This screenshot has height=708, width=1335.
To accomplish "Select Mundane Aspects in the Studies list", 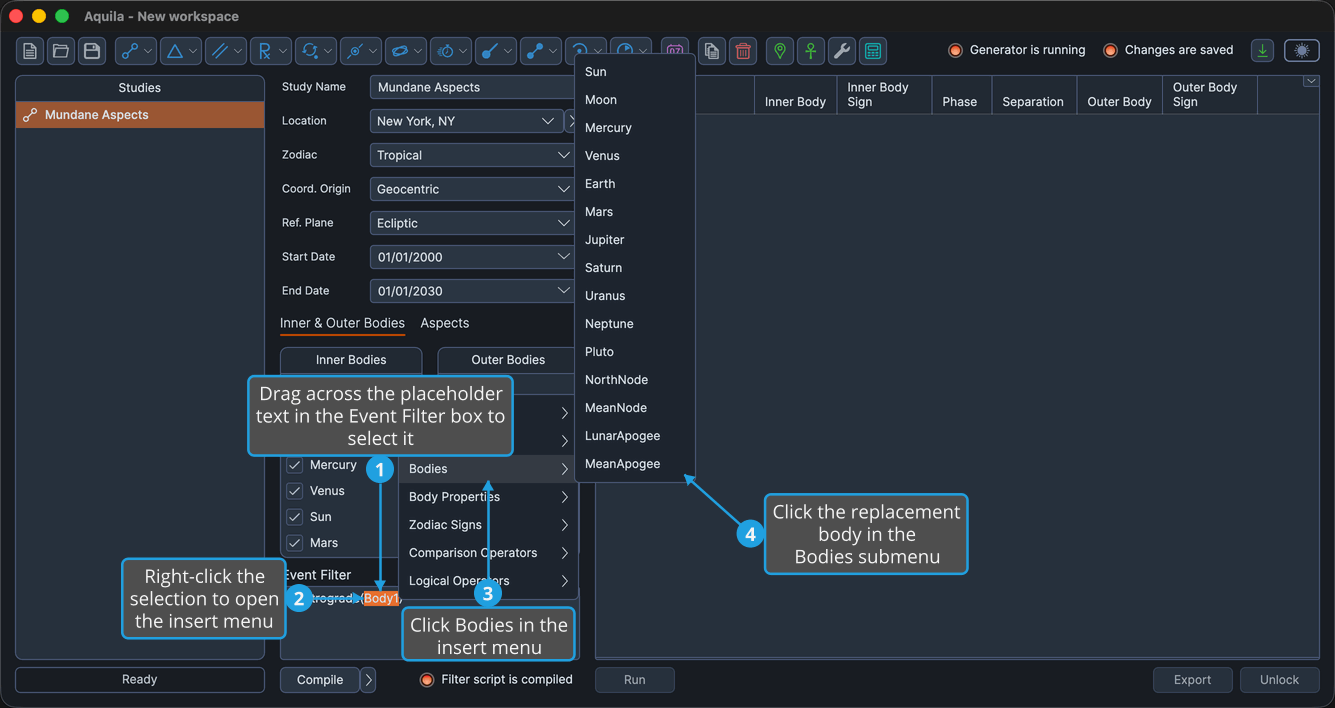I will click(140, 115).
